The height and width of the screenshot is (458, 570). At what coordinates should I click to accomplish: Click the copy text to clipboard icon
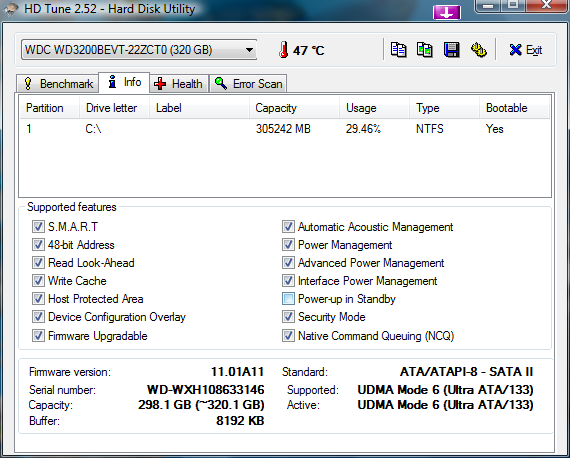[398, 50]
